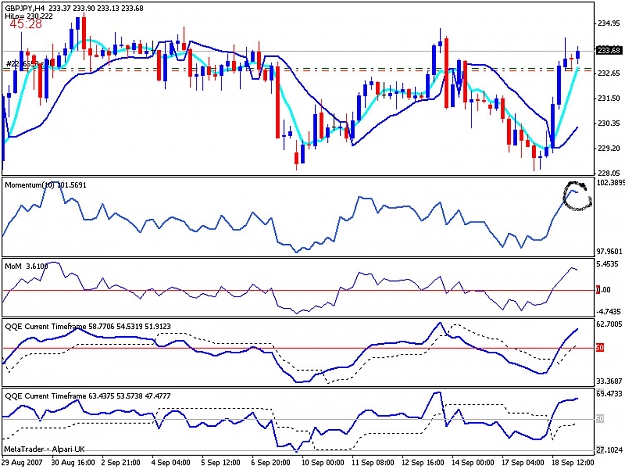Click the 5 Sep 12:00 time label
This screenshot has width=625, height=469.
point(220,463)
